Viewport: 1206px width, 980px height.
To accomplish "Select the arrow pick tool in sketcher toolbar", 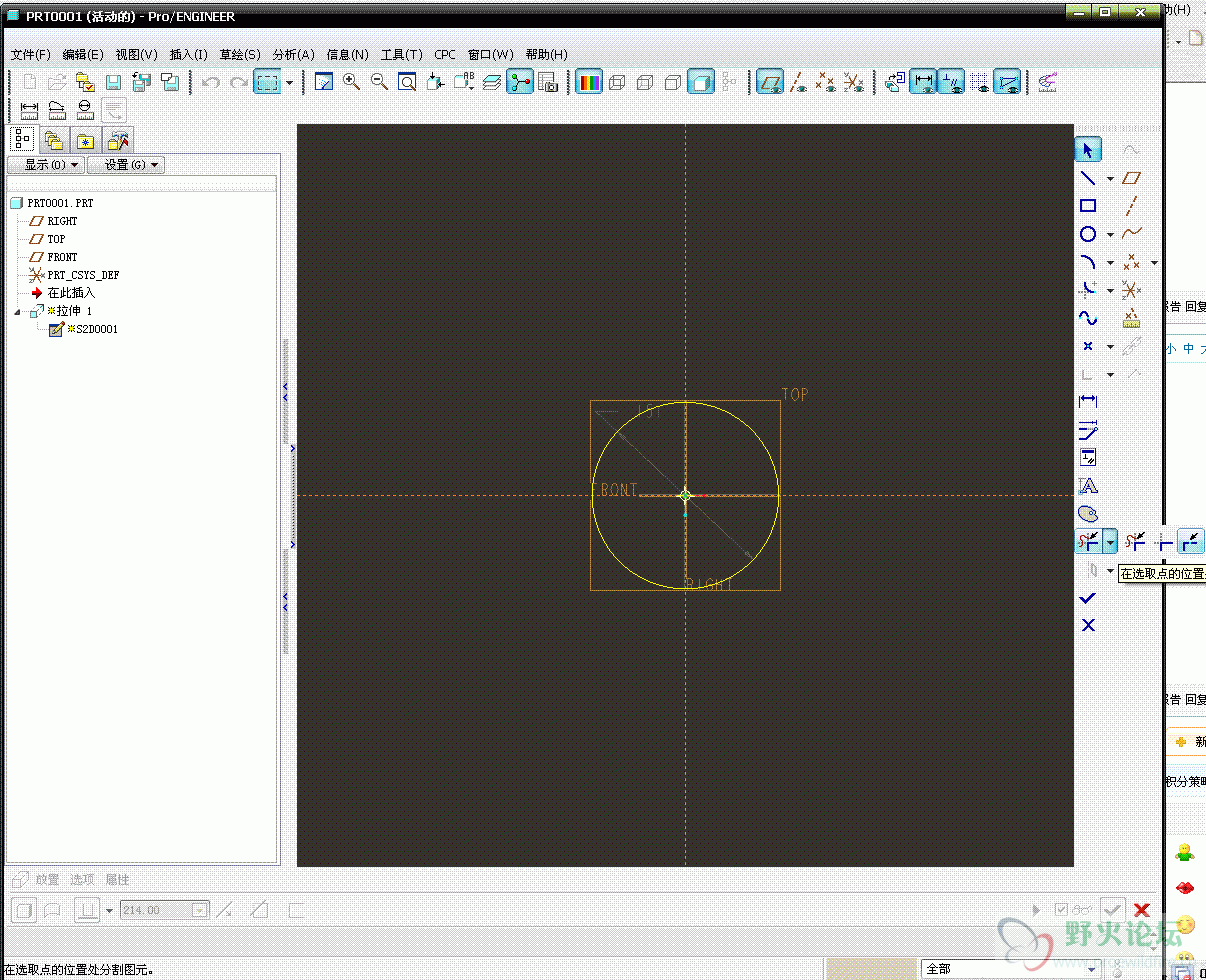I will [1088, 150].
